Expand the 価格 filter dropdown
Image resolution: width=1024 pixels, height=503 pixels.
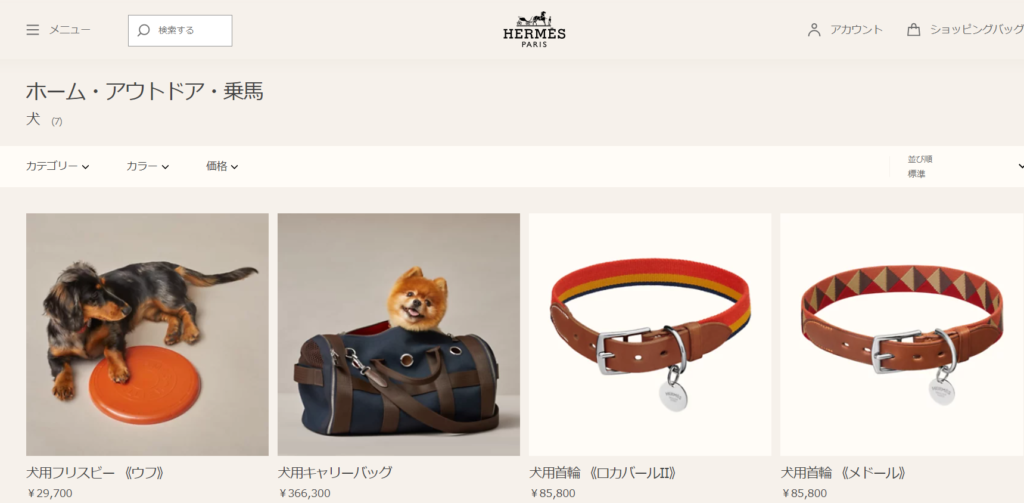tap(222, 167)
